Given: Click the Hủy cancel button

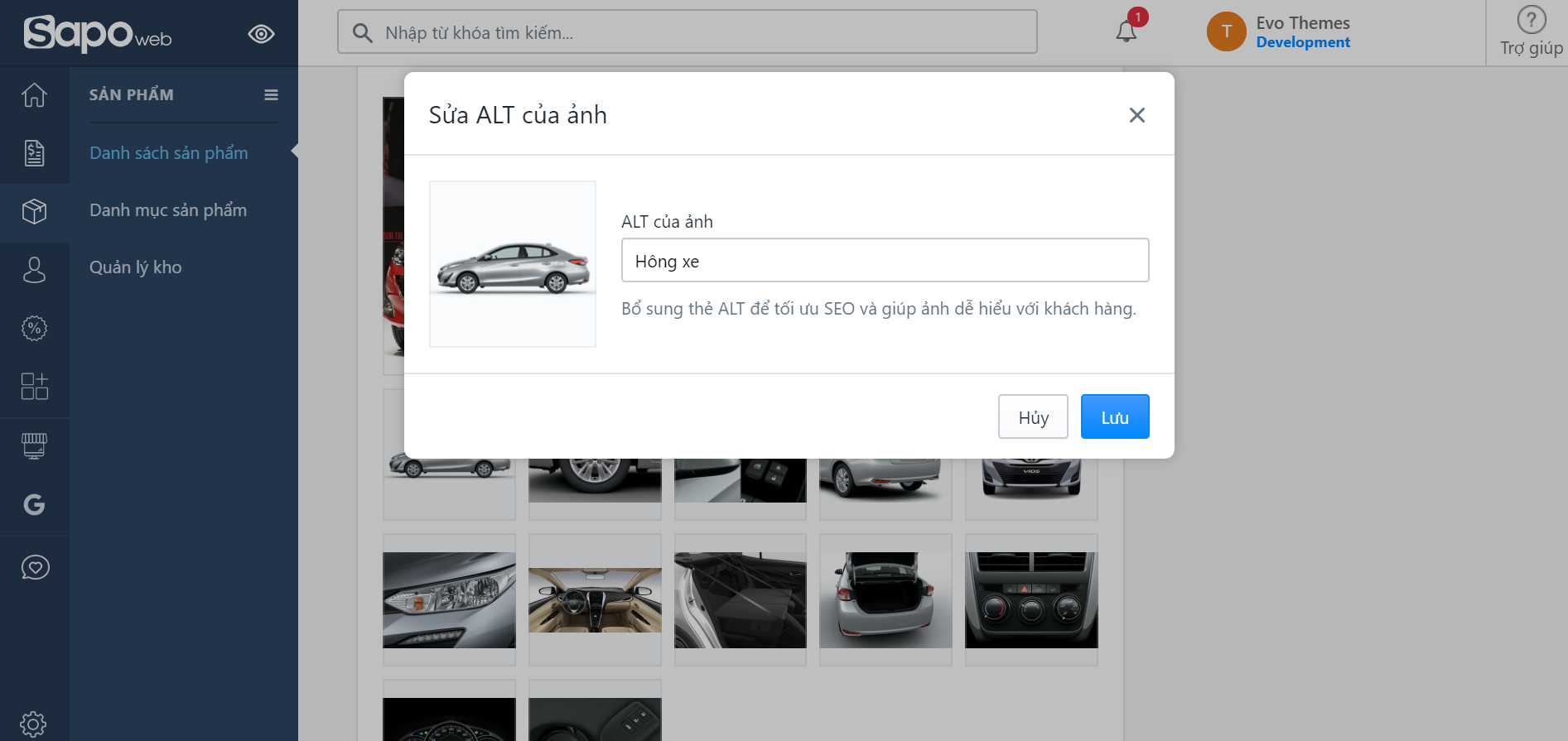Looking at the screenshot, I should [1033, 416].
